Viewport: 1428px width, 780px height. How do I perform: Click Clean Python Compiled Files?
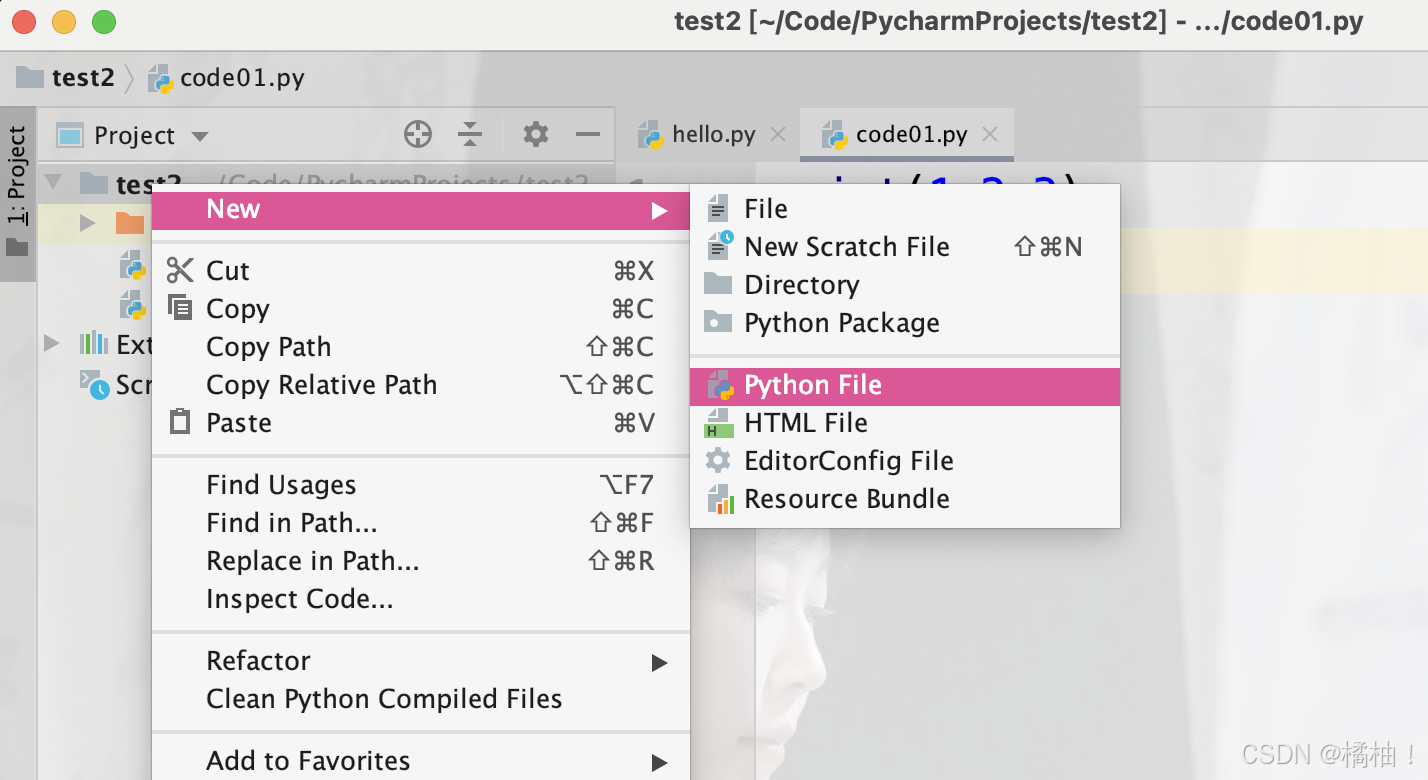click(x=420, y=699)
